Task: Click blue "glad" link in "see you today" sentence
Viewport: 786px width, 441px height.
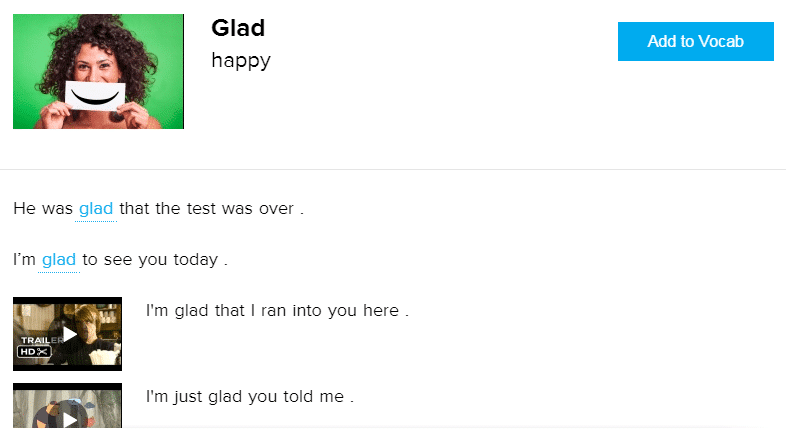Action: click(59, 260)
